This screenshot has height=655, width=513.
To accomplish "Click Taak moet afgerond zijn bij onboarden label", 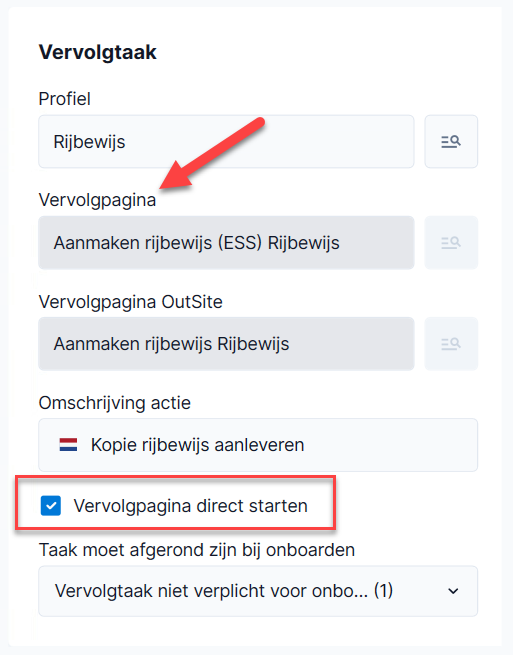I will point(197,550).
